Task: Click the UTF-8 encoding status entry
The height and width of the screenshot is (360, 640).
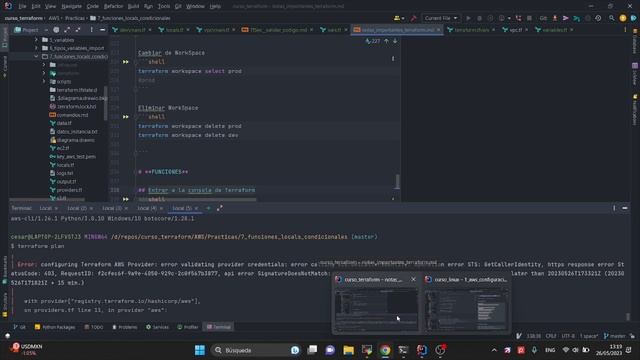Action: [x=568, y=336]
